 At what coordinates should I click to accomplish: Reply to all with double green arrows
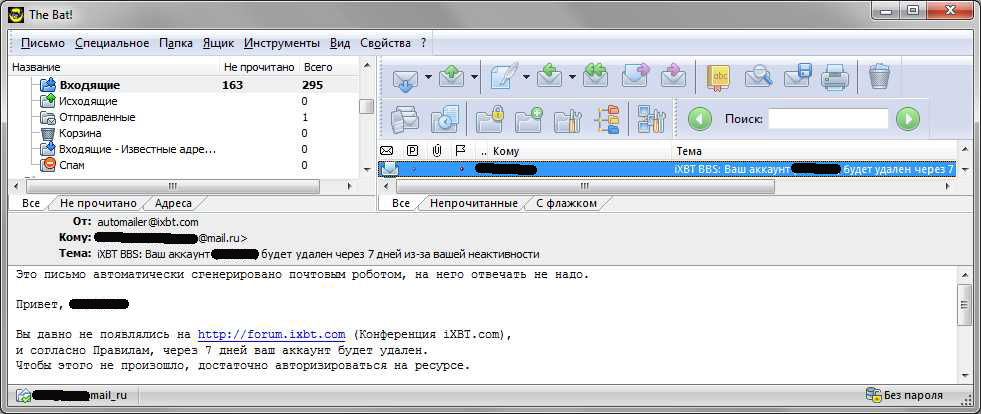pyautogui.click(x=595, y=78)
